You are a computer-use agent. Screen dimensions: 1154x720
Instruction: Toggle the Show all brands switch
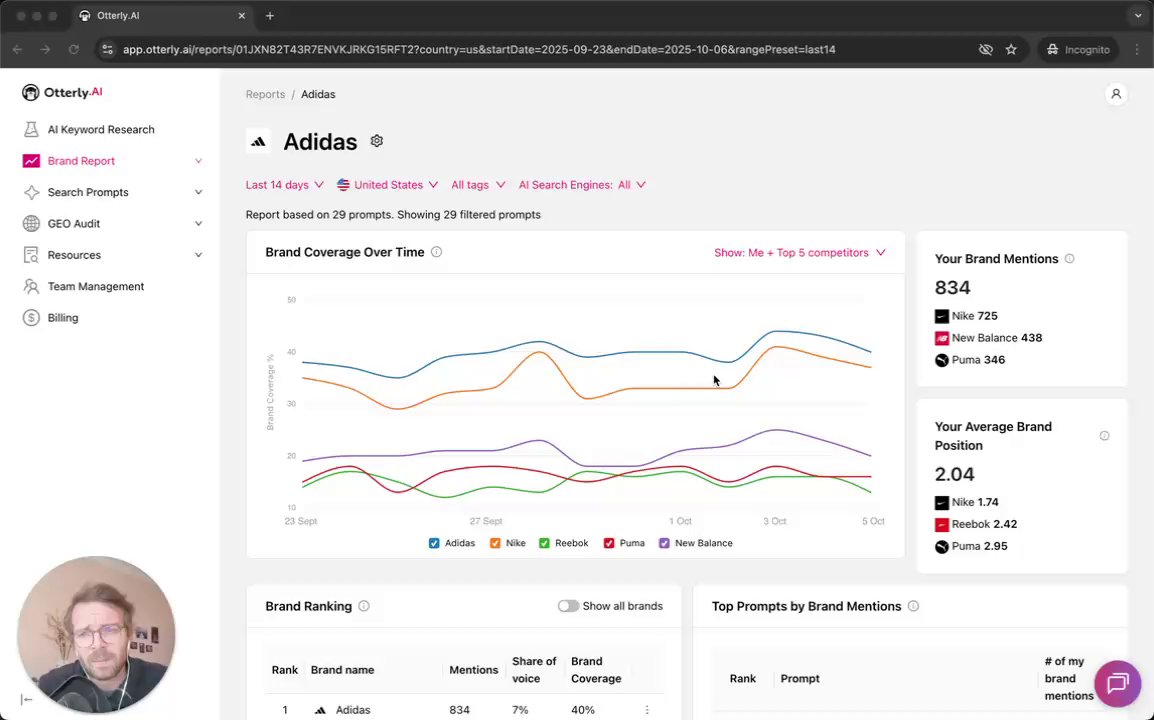pos(568,606)
